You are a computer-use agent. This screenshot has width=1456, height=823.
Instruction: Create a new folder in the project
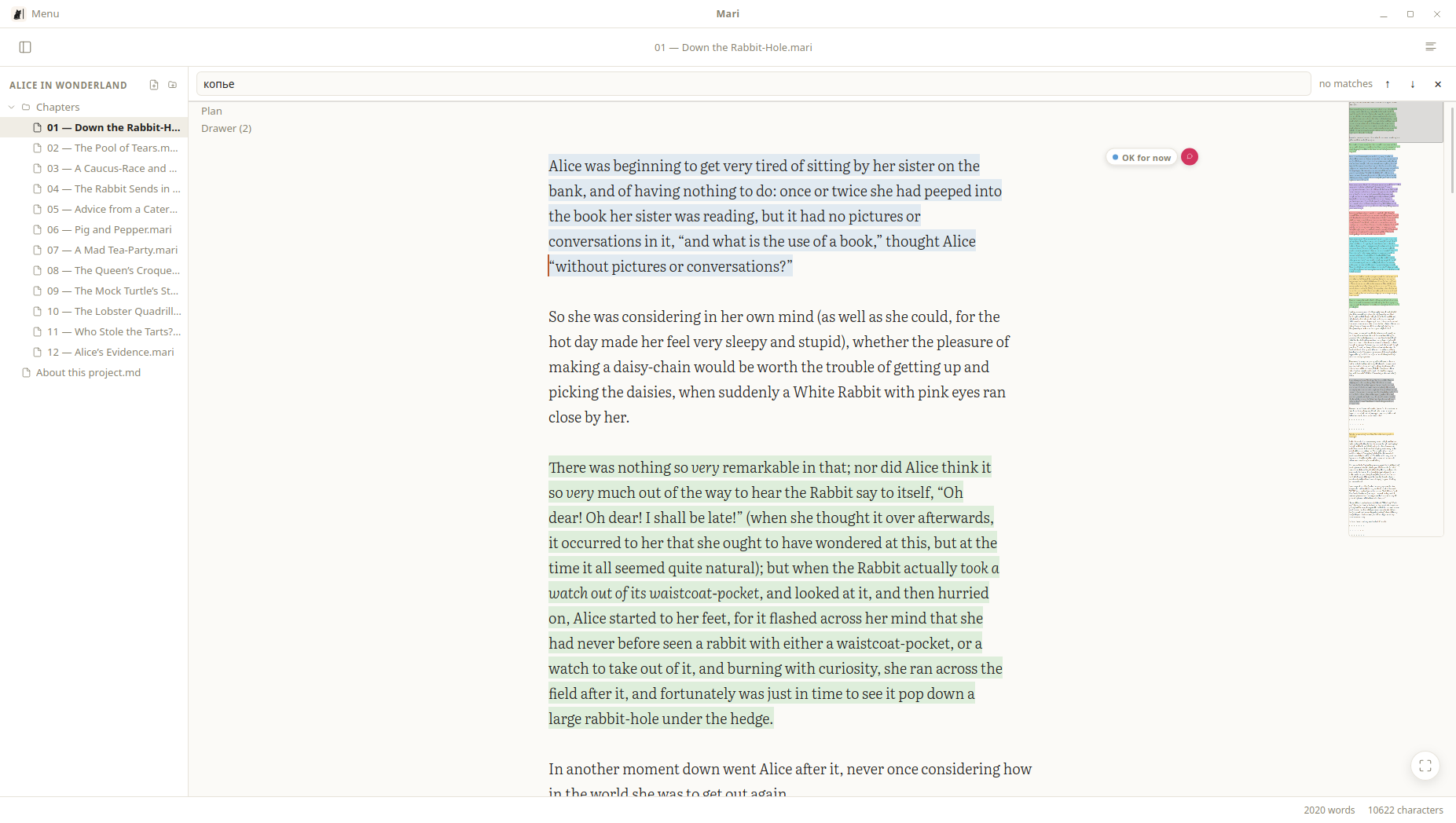173,85
